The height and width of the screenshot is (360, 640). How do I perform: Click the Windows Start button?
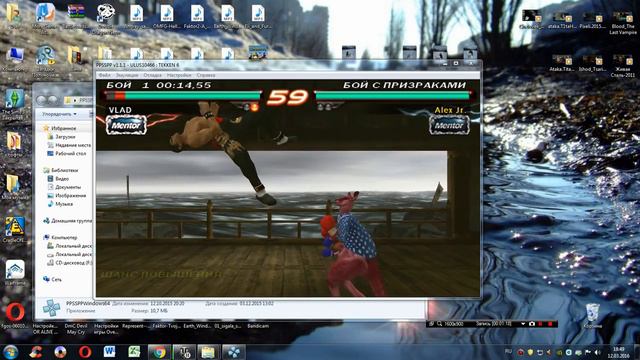tap(11, 352)
